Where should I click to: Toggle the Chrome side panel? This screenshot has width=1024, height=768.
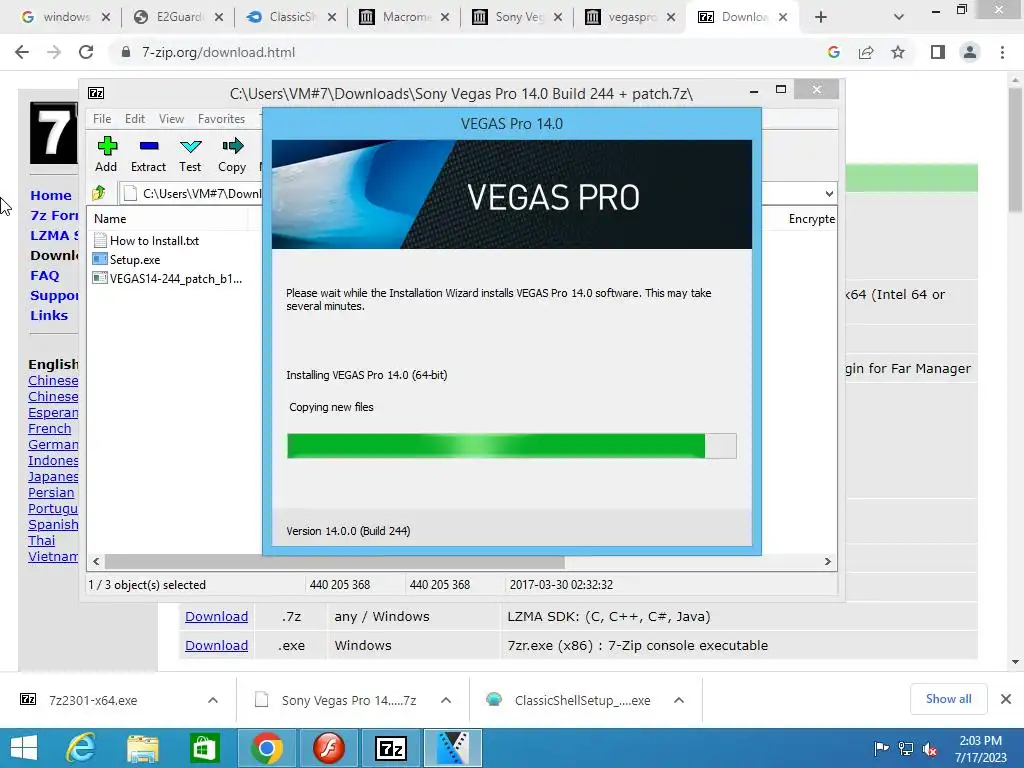pos(938,52)
